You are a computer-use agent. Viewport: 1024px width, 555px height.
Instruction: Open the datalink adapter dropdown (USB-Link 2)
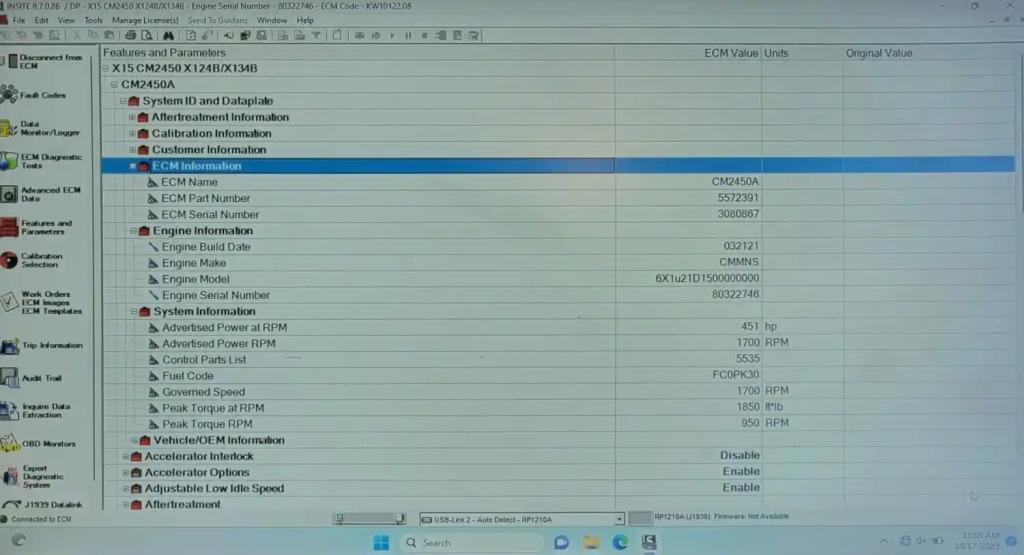click(x=618, y=519)
